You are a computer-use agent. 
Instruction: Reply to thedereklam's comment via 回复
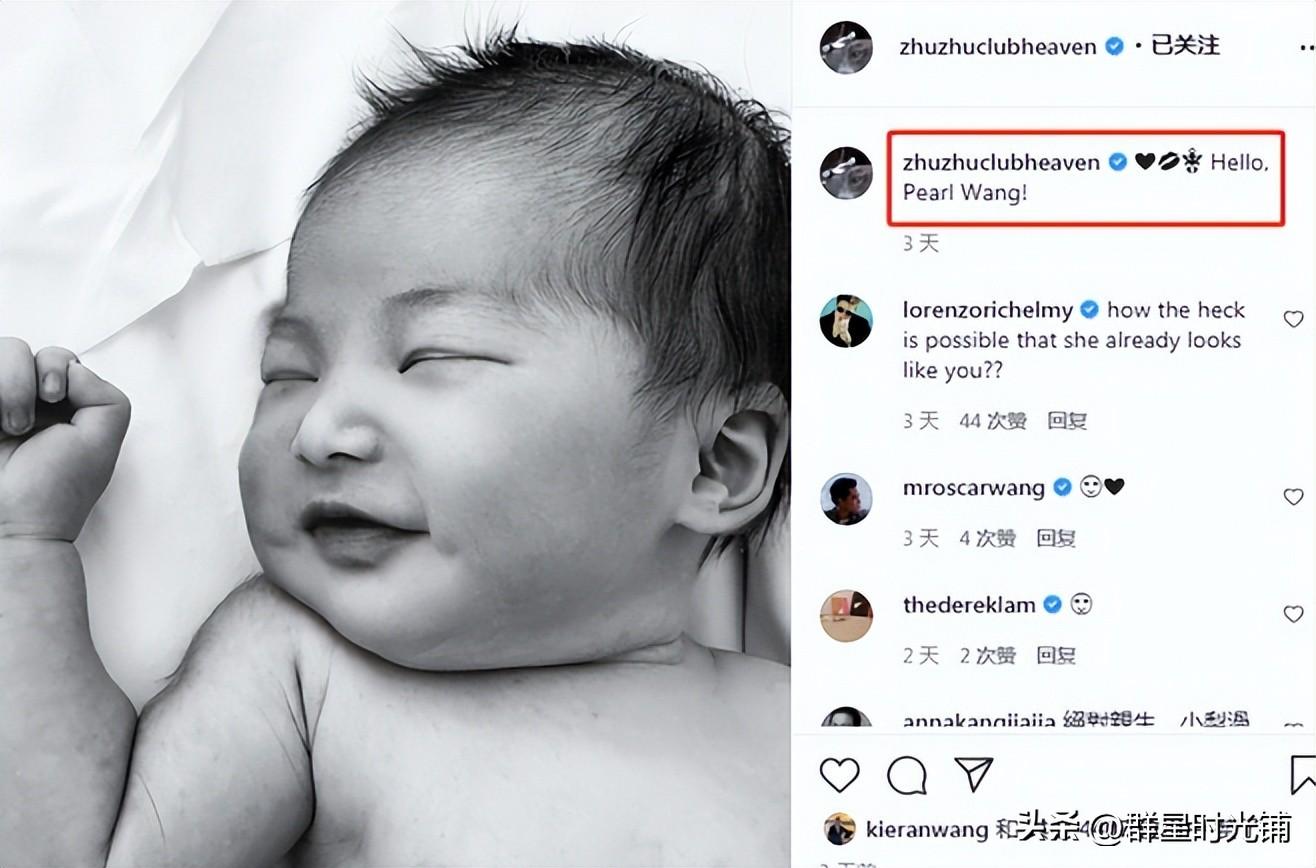coord(1056,655)
